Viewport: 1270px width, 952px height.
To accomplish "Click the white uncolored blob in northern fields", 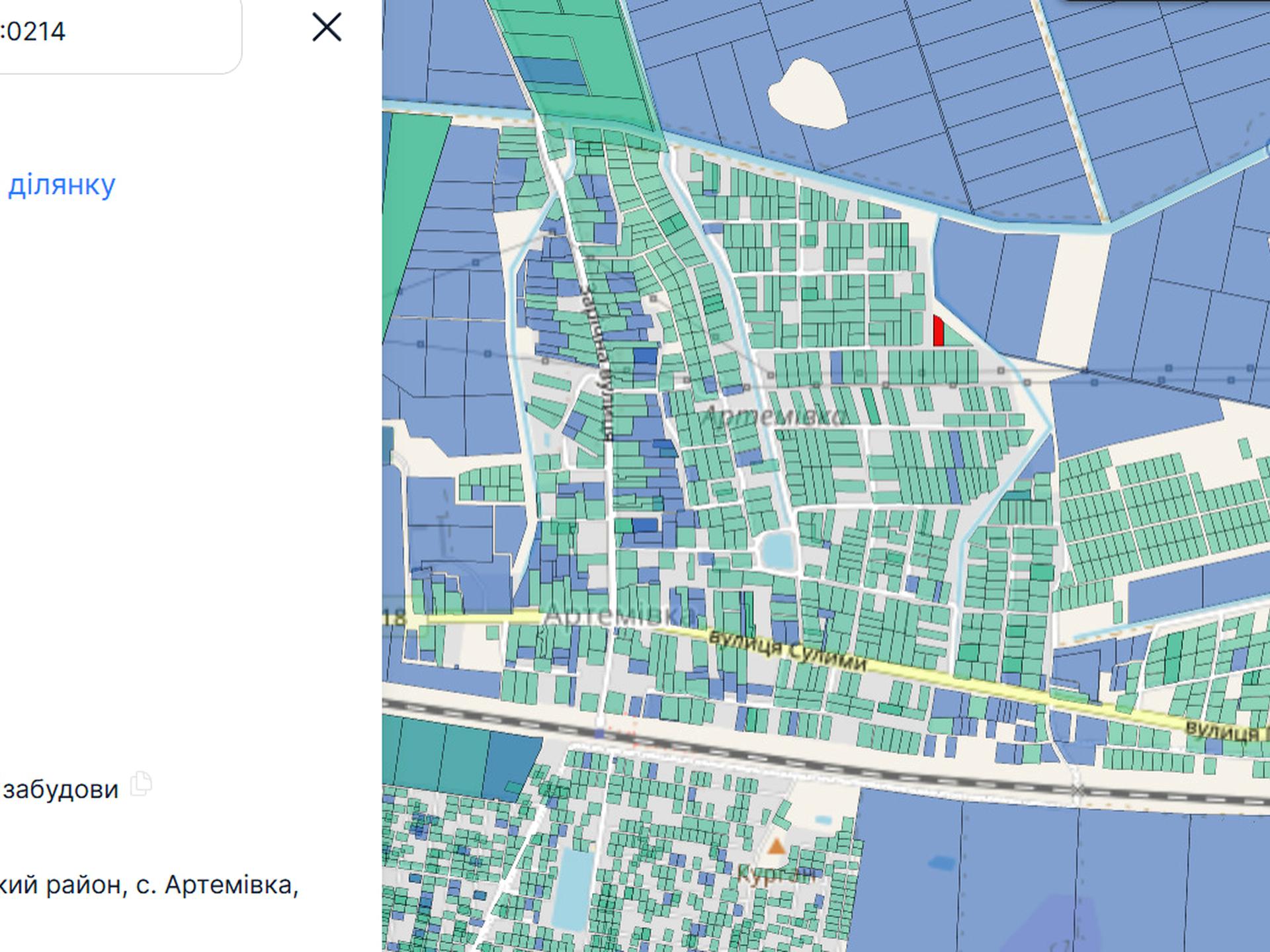I will tap(807, 95).
